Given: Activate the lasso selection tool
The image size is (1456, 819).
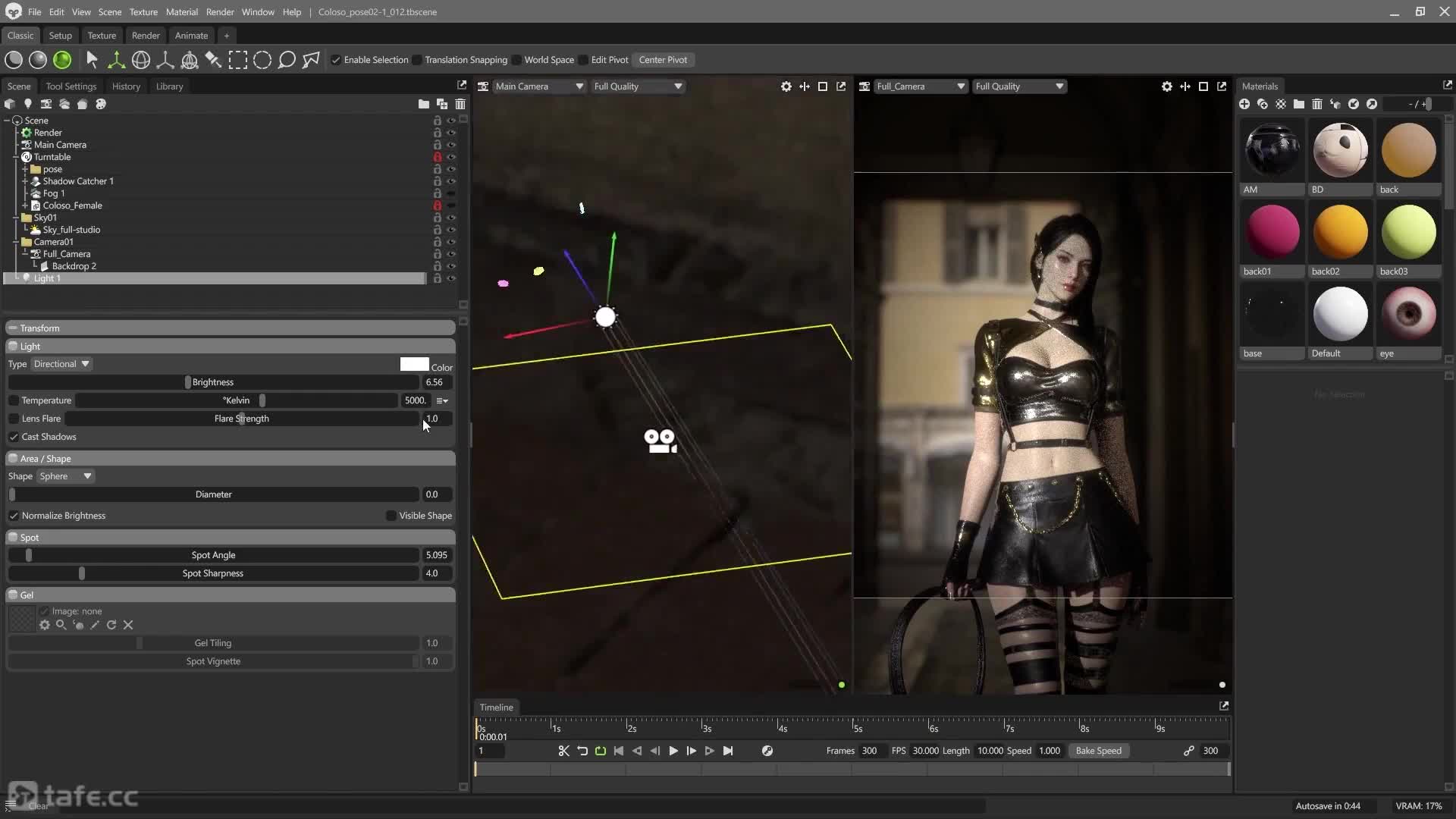Looking at the screenshot, I should [287, 60].
